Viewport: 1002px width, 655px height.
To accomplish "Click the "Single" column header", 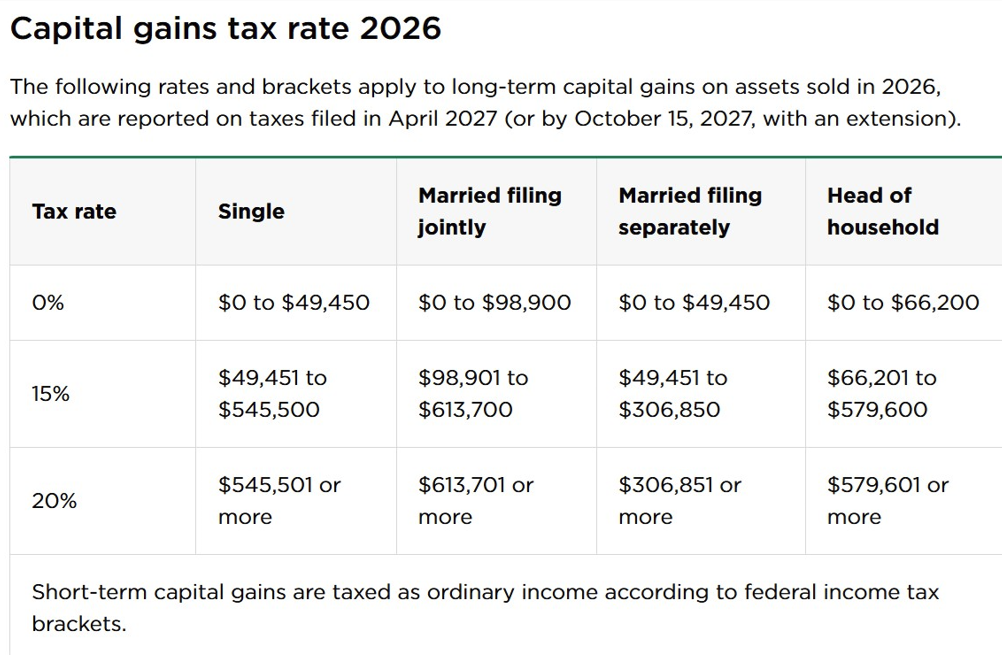I will pos(251,211).
